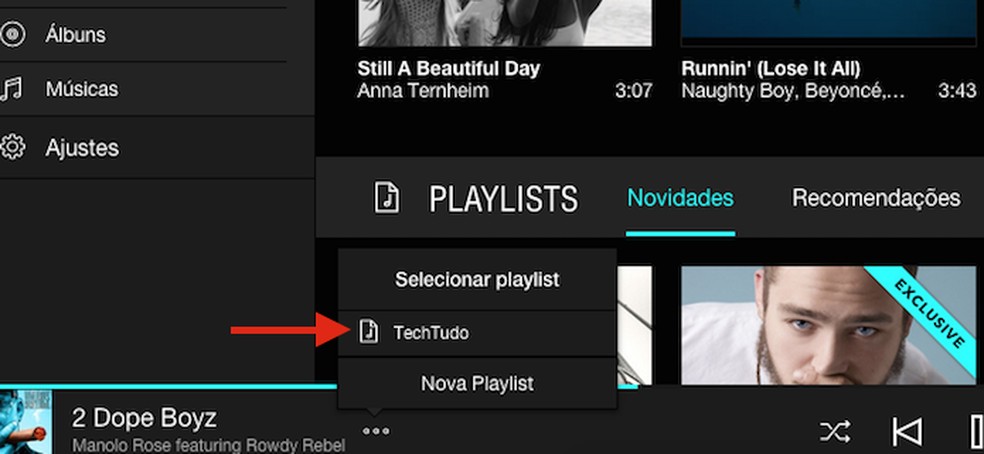This screenshot has height=454, width=984.
Task: Skip to the previous track
Action: point(907,431)
